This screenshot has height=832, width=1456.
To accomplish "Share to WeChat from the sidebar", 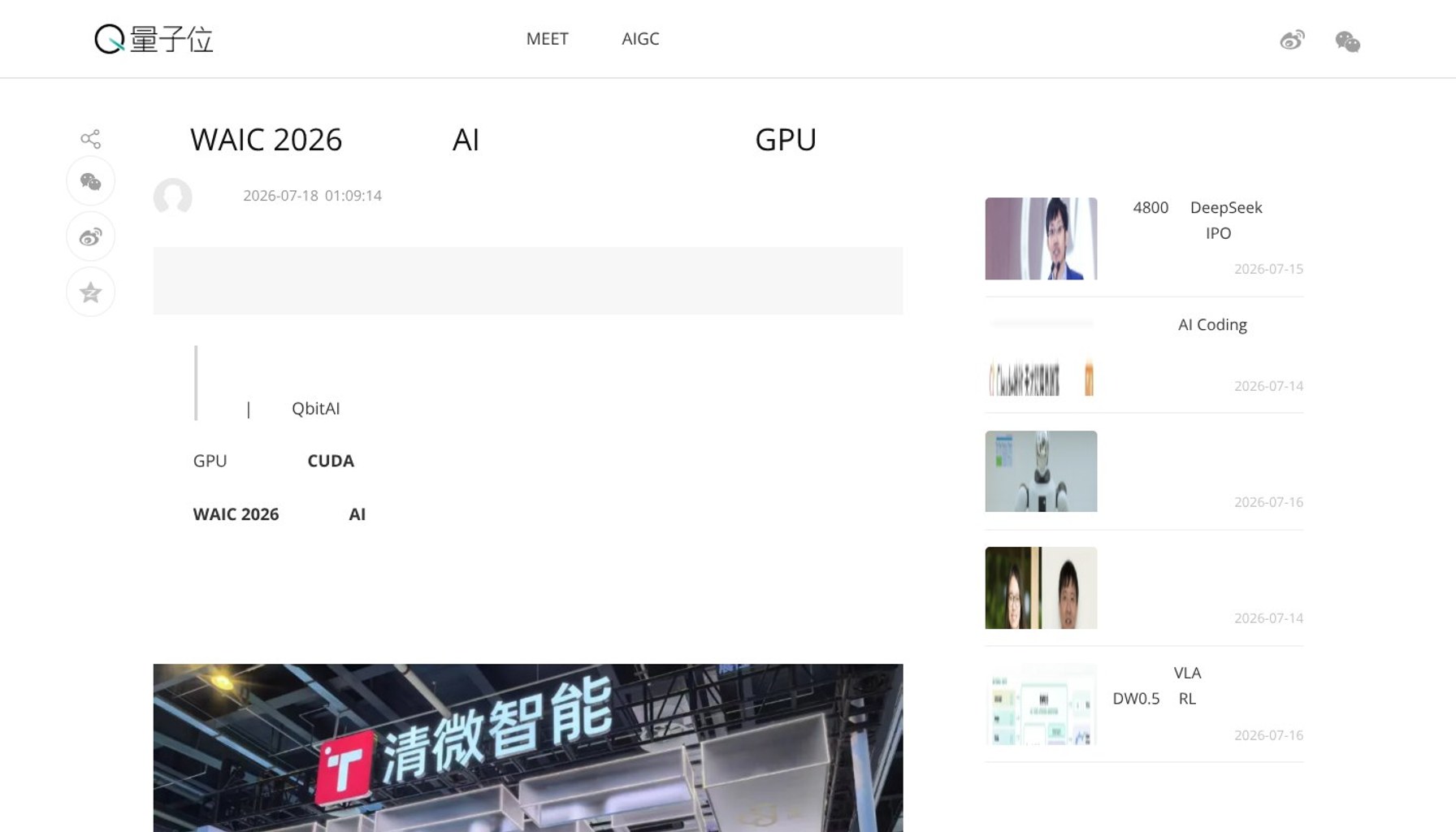I will click(x=90, y=181).
